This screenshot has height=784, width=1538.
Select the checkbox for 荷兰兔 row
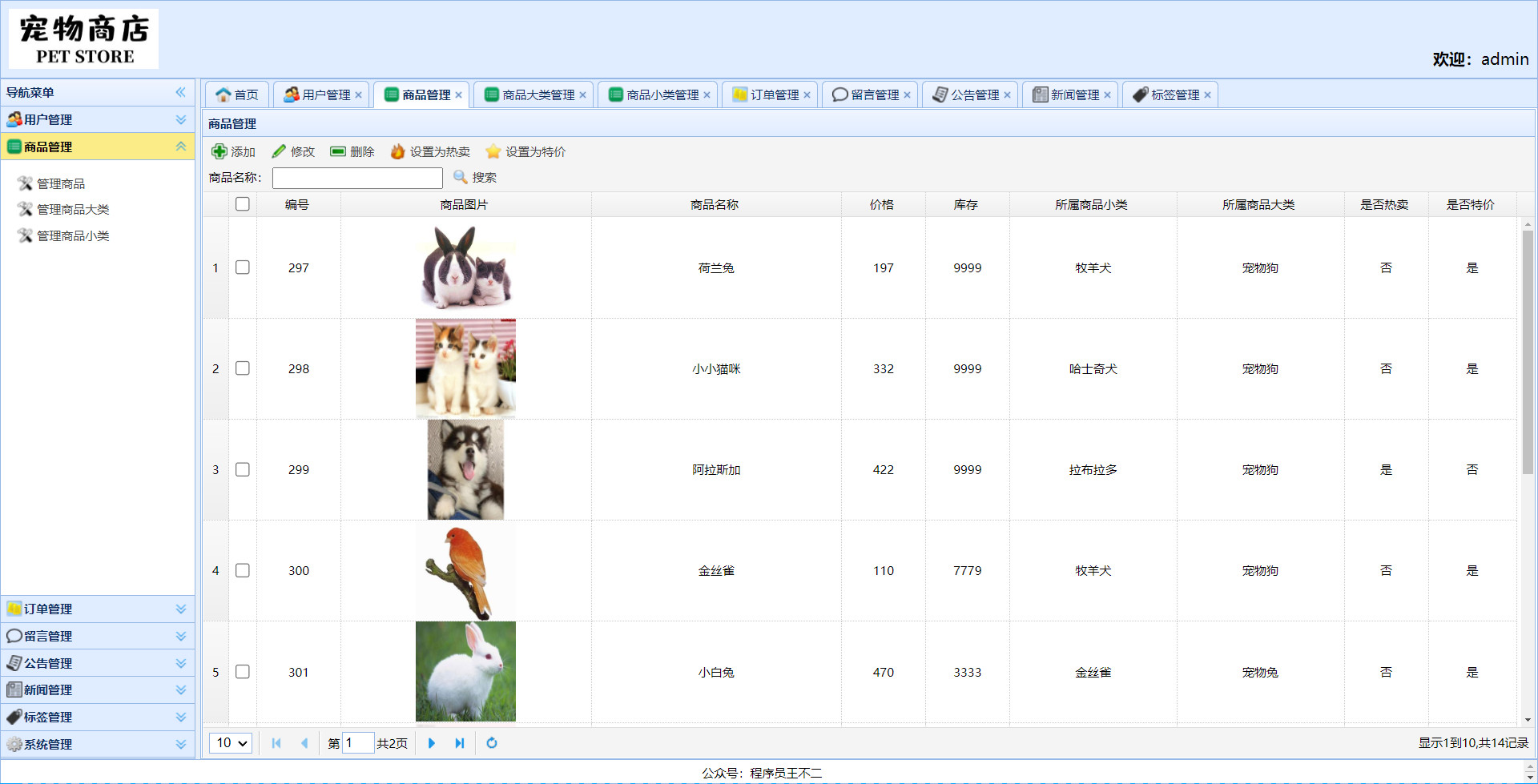point(243,267)
